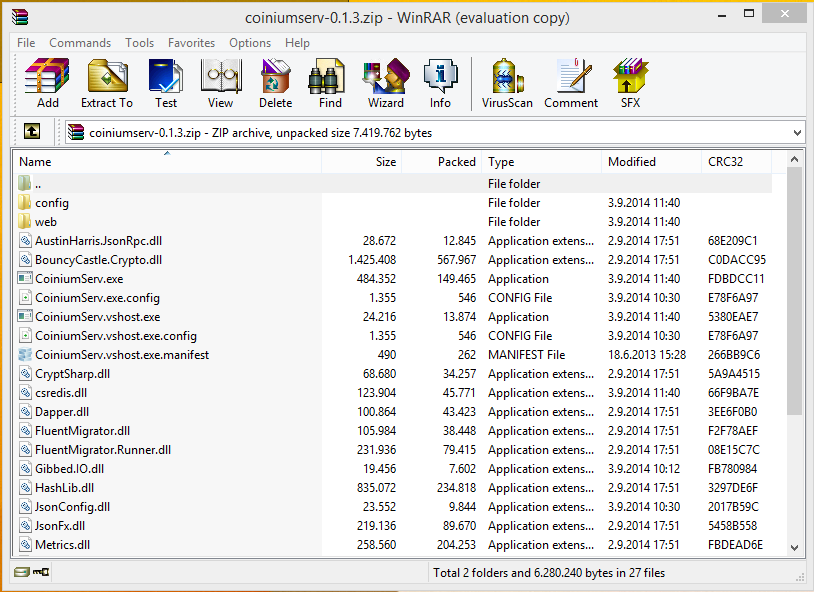Screen dimensions: 814x592
Task: Go up one level with the up-arrow button
Action: tap(32, 132)
